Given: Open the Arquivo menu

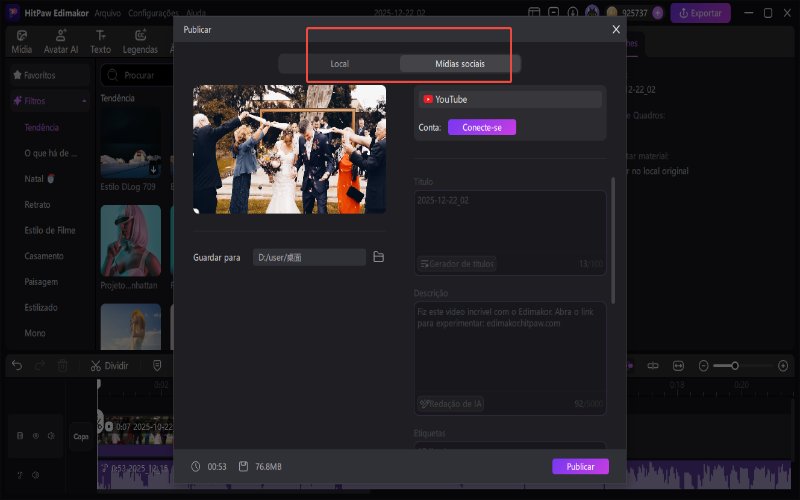Looking at the screenshot, I should click(107, 13).
